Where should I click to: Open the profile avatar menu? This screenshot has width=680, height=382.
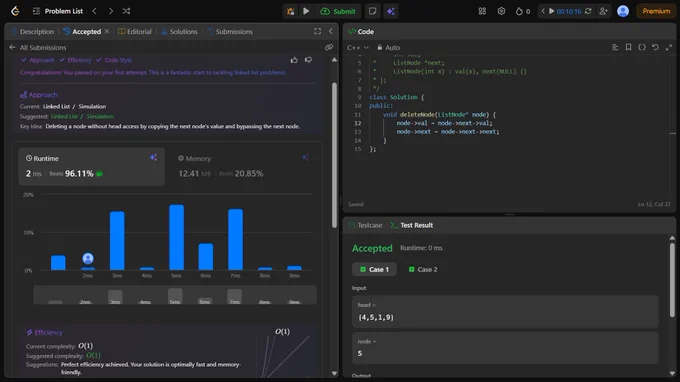click(623, 11)
